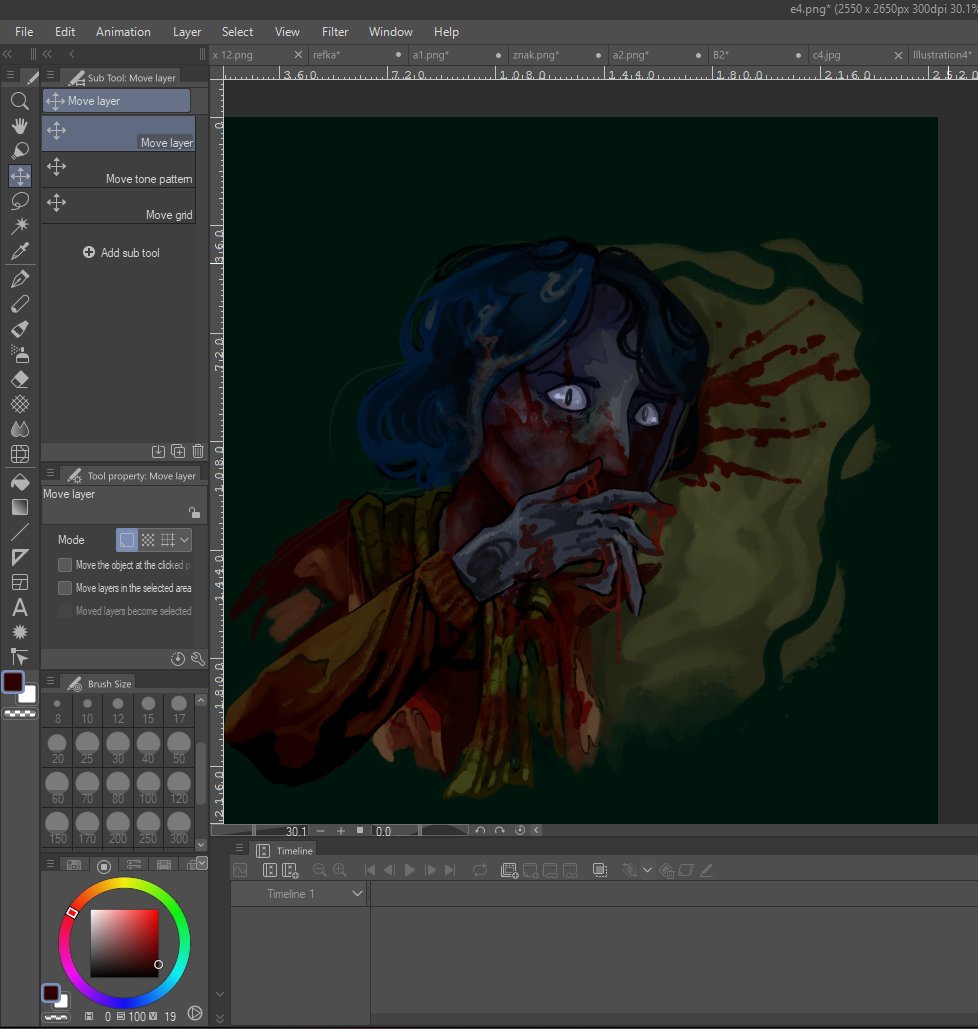Choose brush size 25

(87, 748)
